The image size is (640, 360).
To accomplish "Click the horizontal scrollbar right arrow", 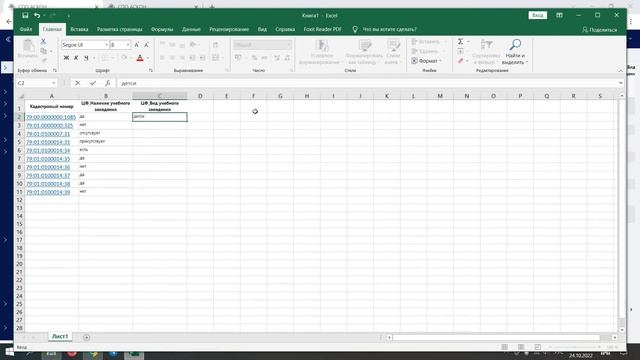I will (614, 338).
